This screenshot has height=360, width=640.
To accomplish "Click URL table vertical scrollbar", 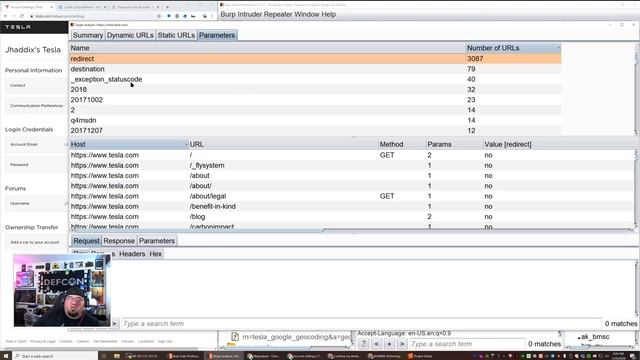I will pos(636,189).
